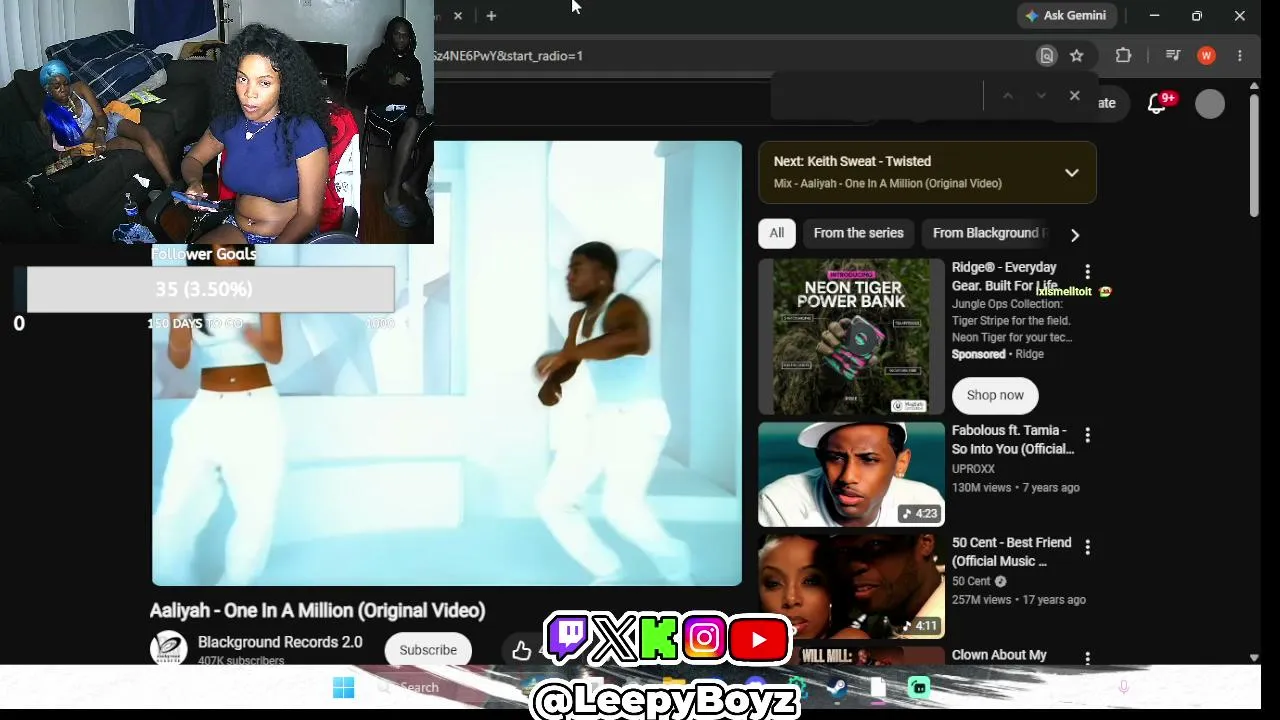Click the Aaliyah video player
The width and height of the screenshot is (1280, 720).
[447, 363]
